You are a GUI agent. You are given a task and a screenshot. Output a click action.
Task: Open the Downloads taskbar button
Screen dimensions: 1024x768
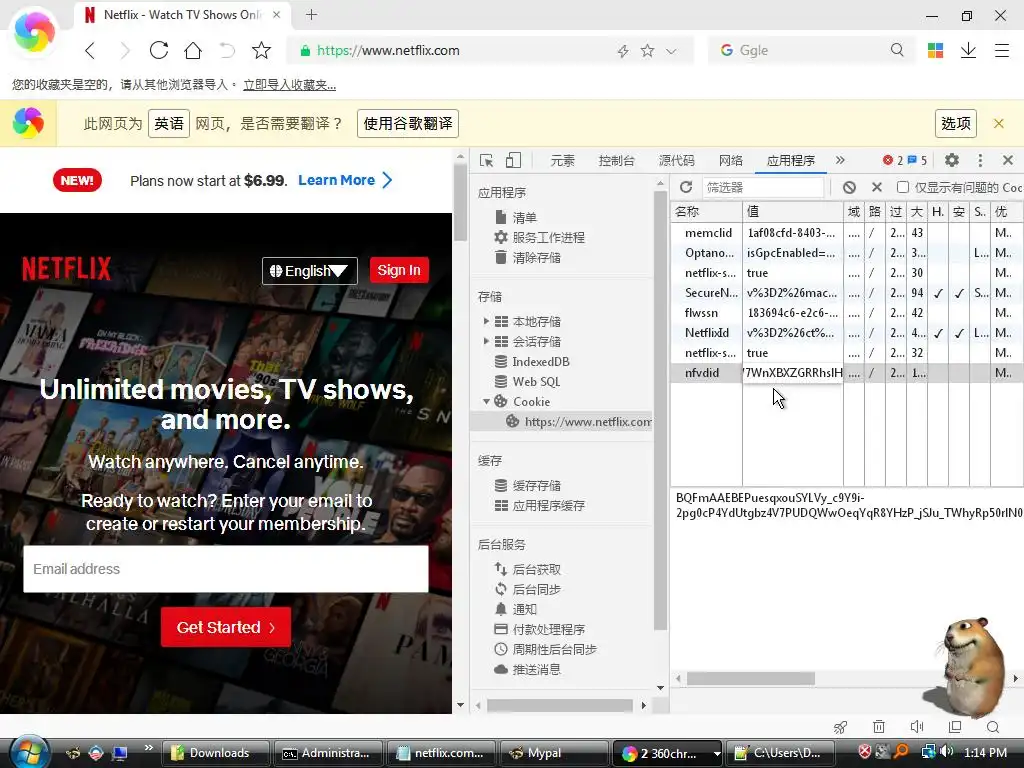tap(216, 753)
